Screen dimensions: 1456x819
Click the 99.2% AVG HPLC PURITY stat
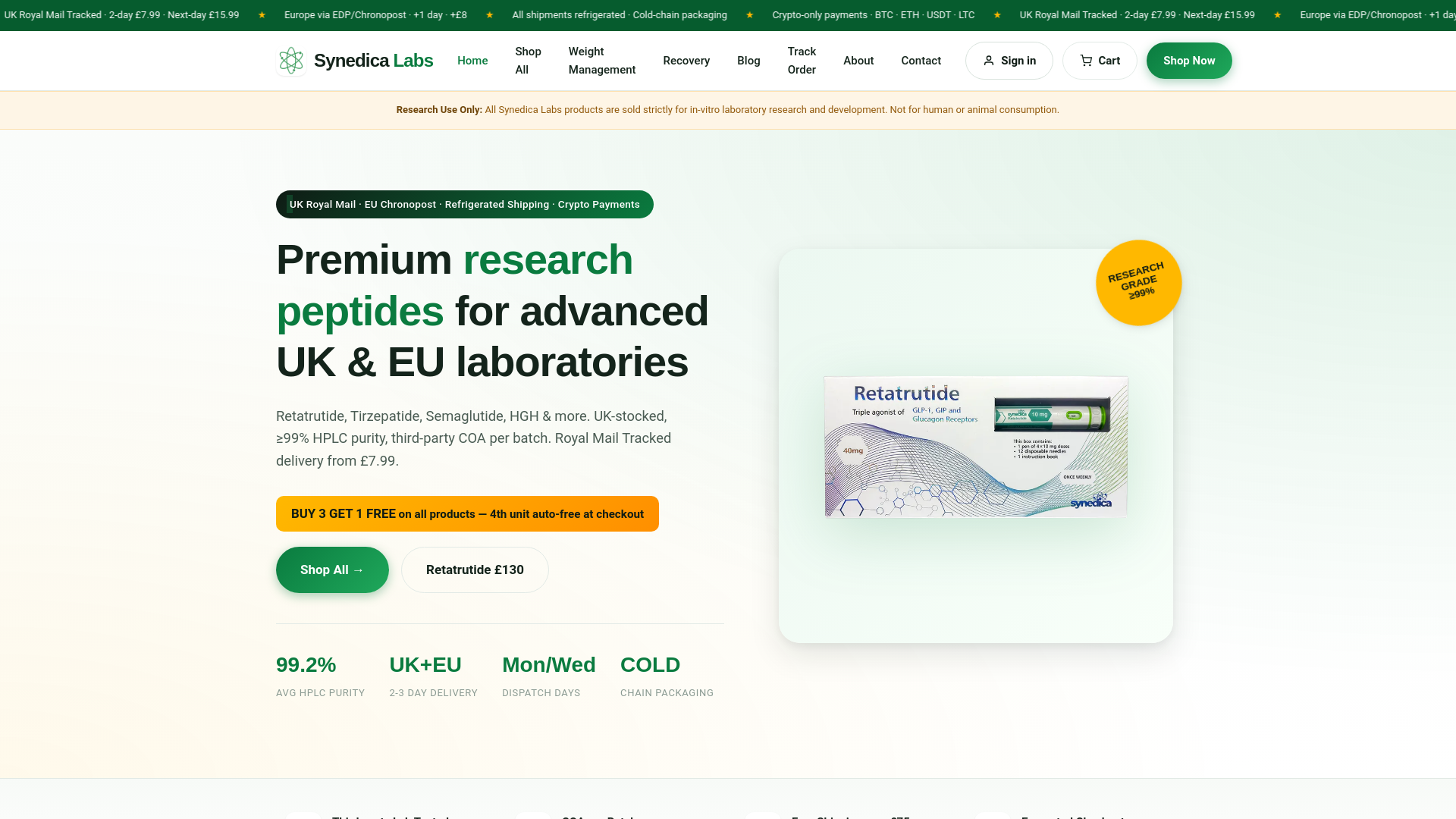point(320,676)
